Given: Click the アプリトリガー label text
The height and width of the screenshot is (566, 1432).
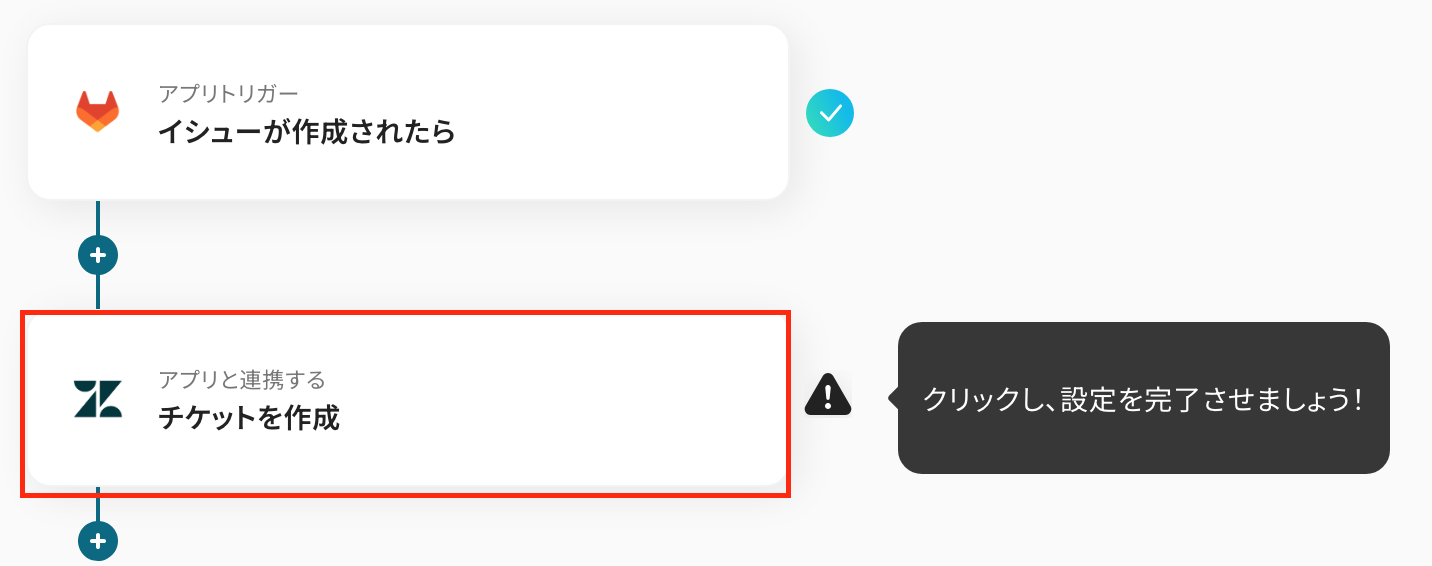Looking at the screenshot, I should coord(228,94).
